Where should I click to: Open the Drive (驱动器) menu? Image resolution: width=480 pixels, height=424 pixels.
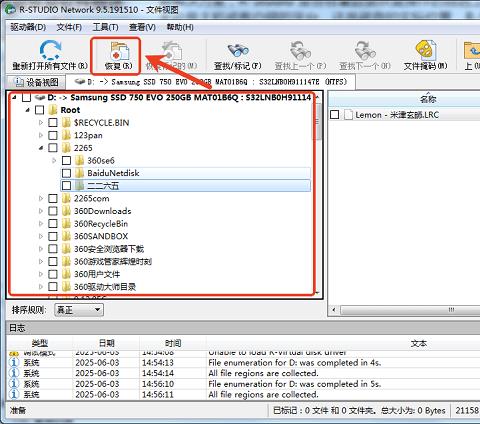coord(28,27)
